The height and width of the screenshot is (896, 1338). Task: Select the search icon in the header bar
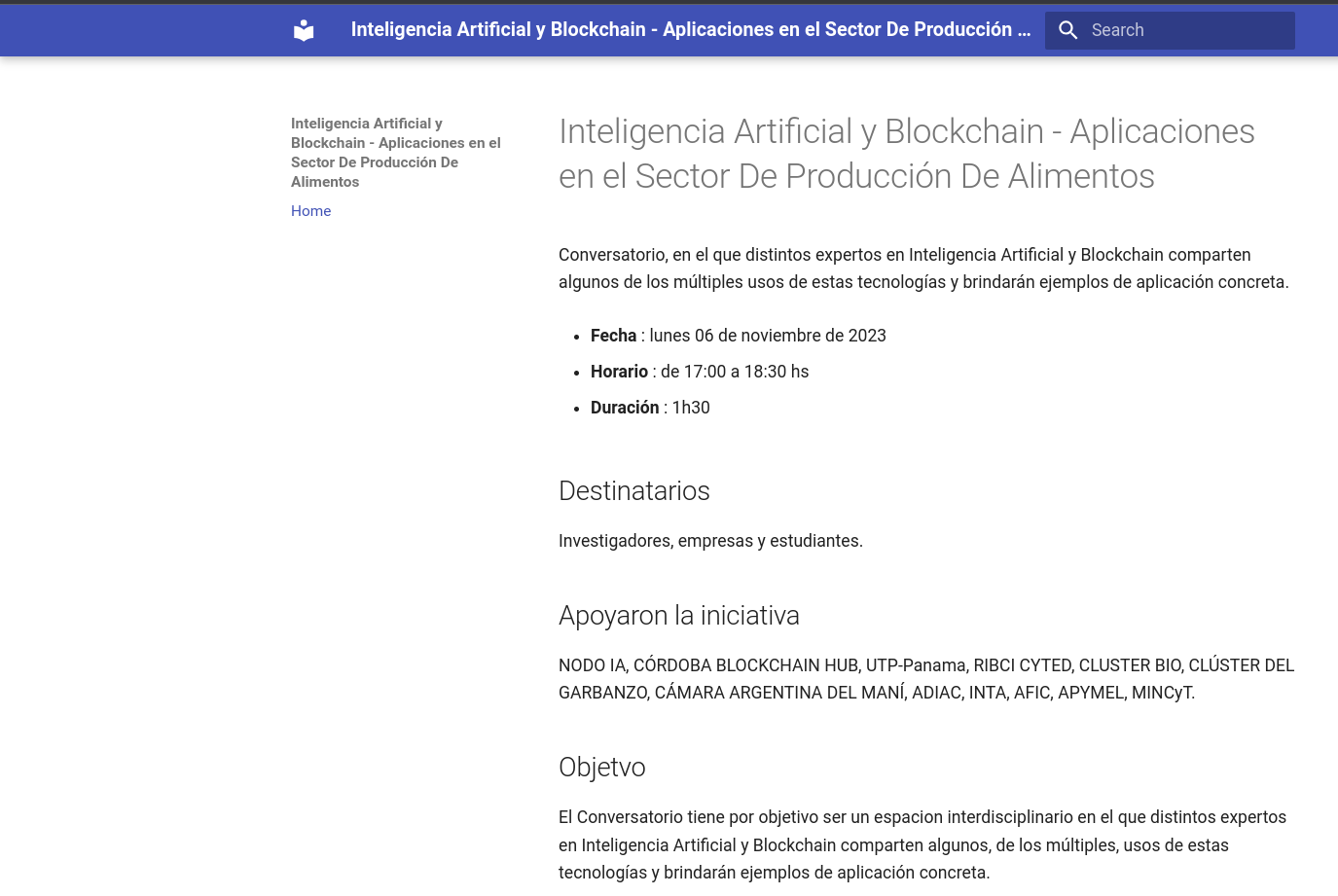(x=1067, y=30)
